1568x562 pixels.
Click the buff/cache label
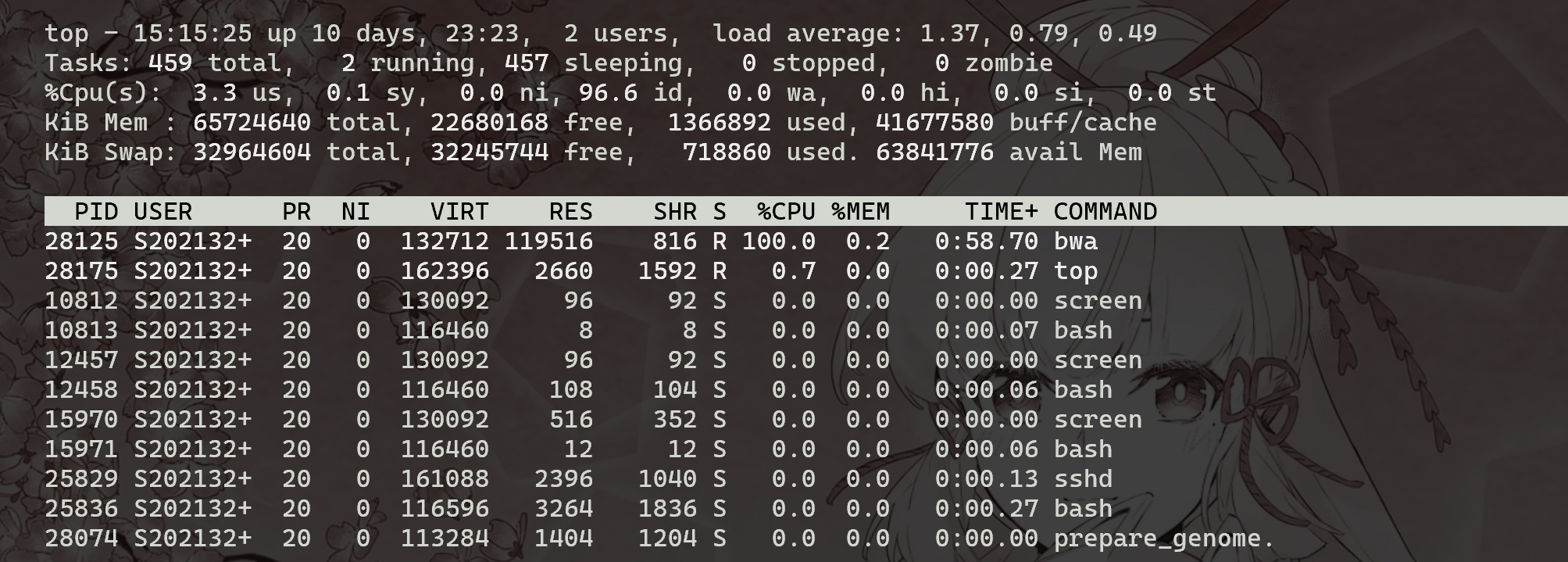1082,123
